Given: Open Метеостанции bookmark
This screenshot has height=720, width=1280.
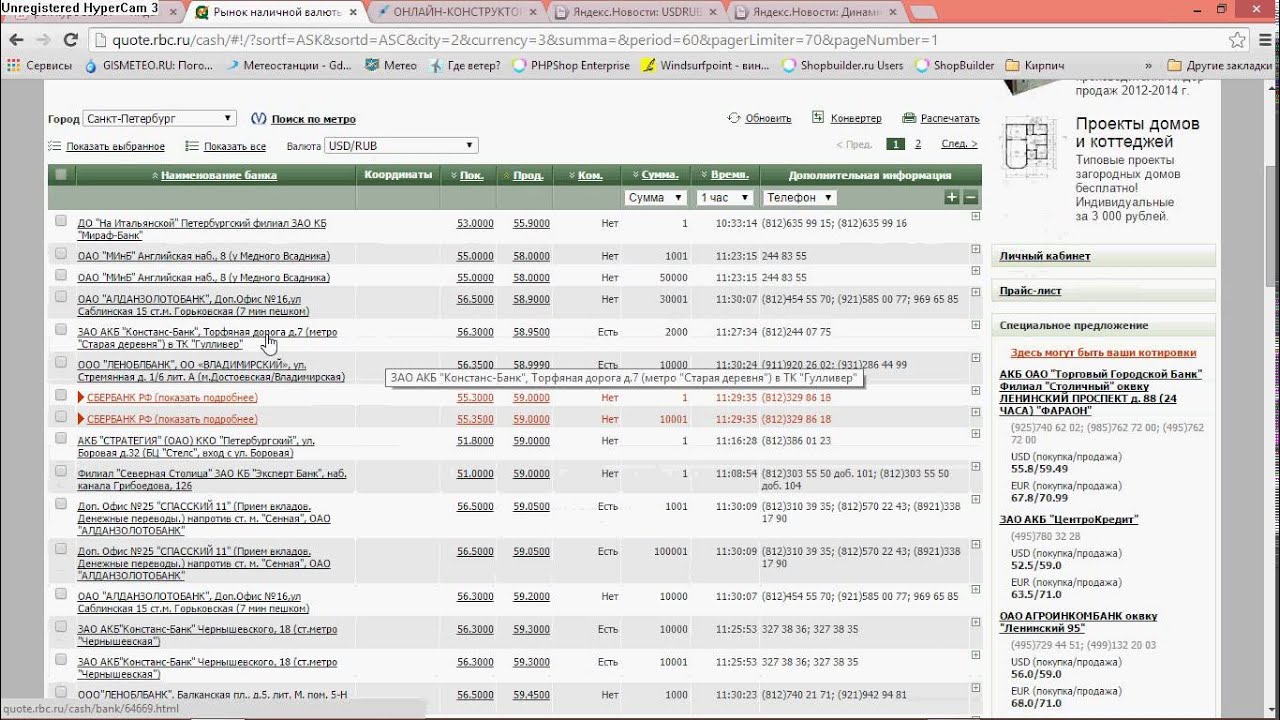Looking at the screenshot, I should point(288,65).
